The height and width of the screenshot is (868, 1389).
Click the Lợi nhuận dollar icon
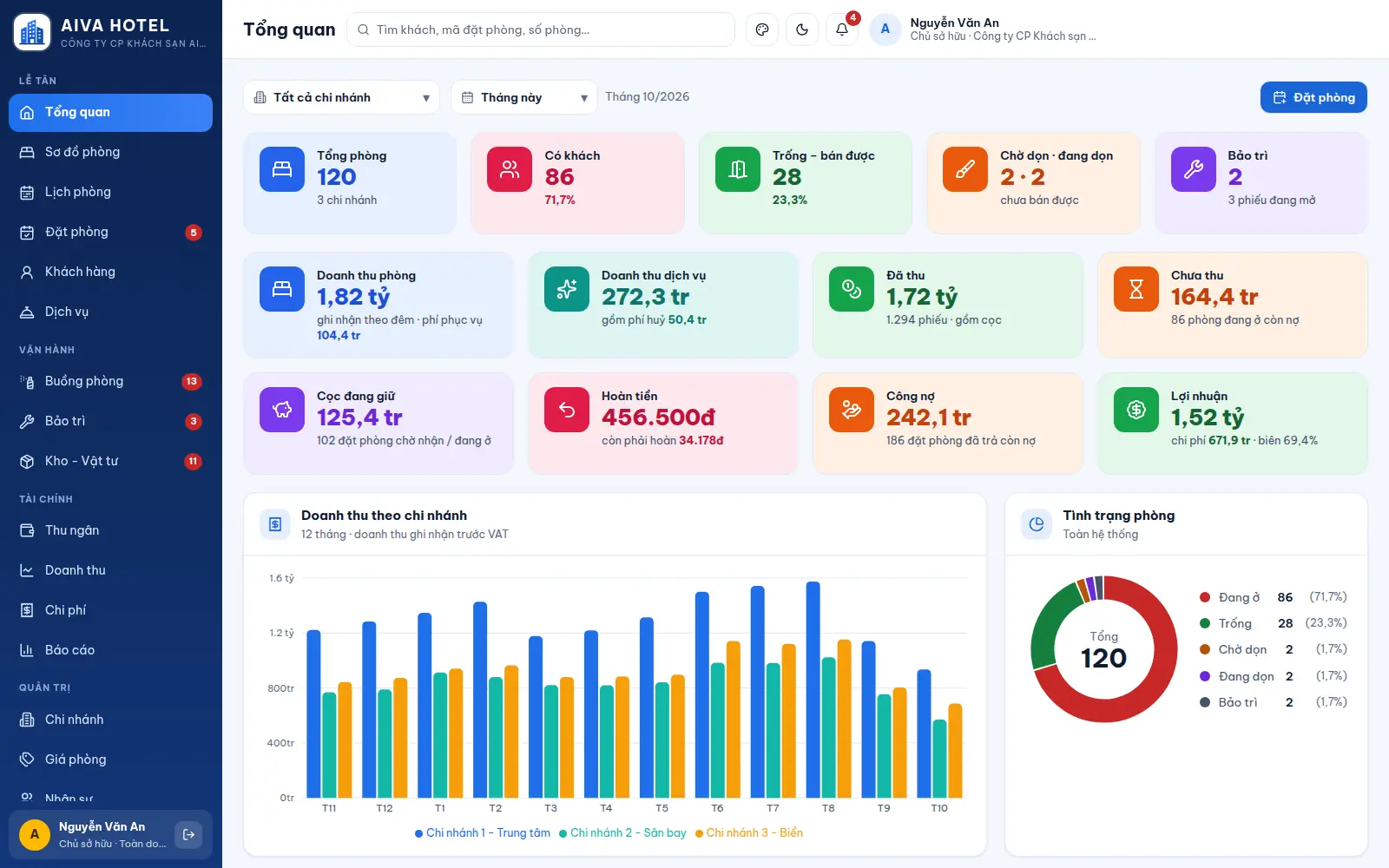tap(1136, 410)
